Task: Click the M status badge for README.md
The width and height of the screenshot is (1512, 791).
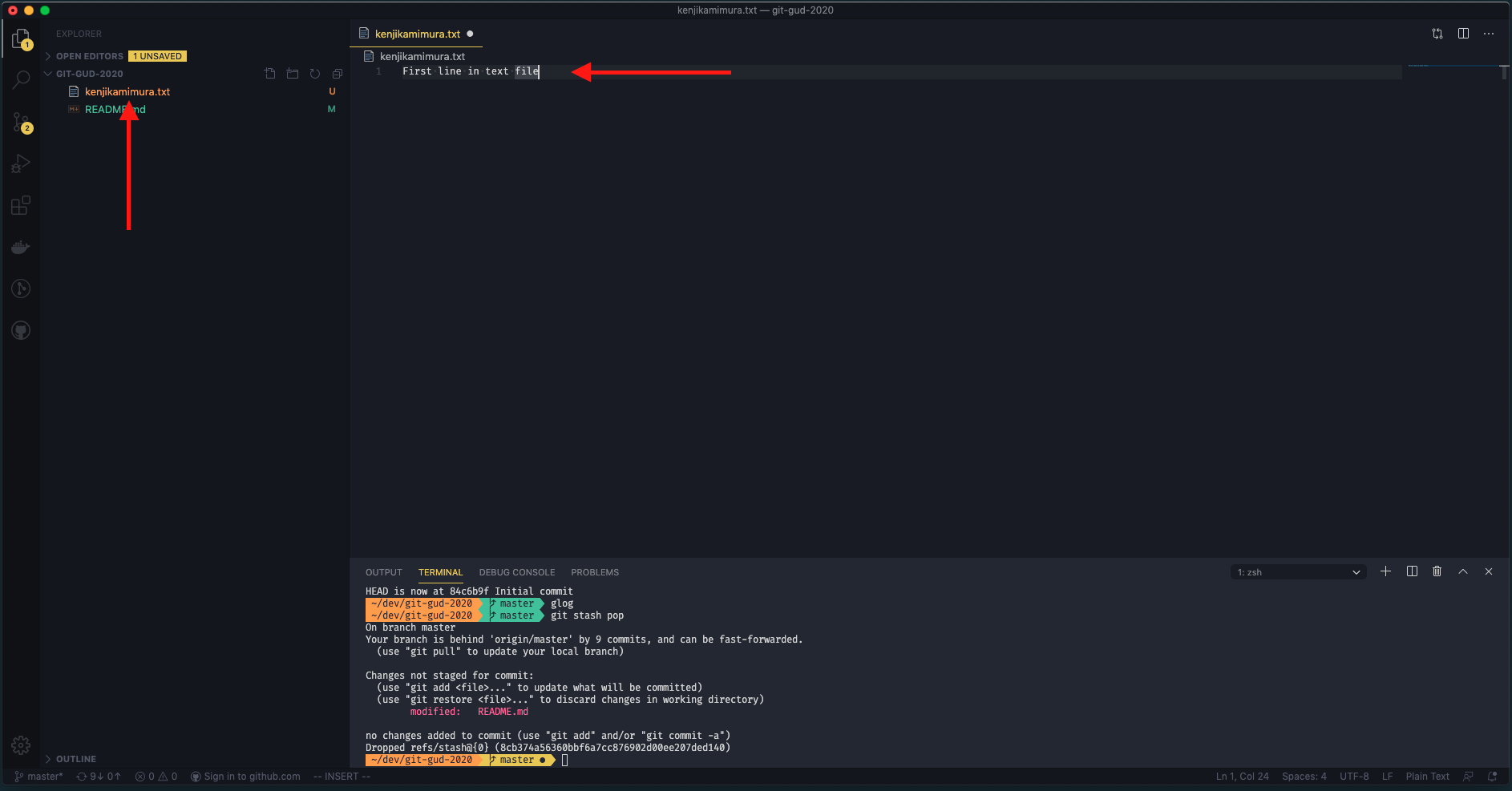Action: pyautogui.click(x=331, y=109)
